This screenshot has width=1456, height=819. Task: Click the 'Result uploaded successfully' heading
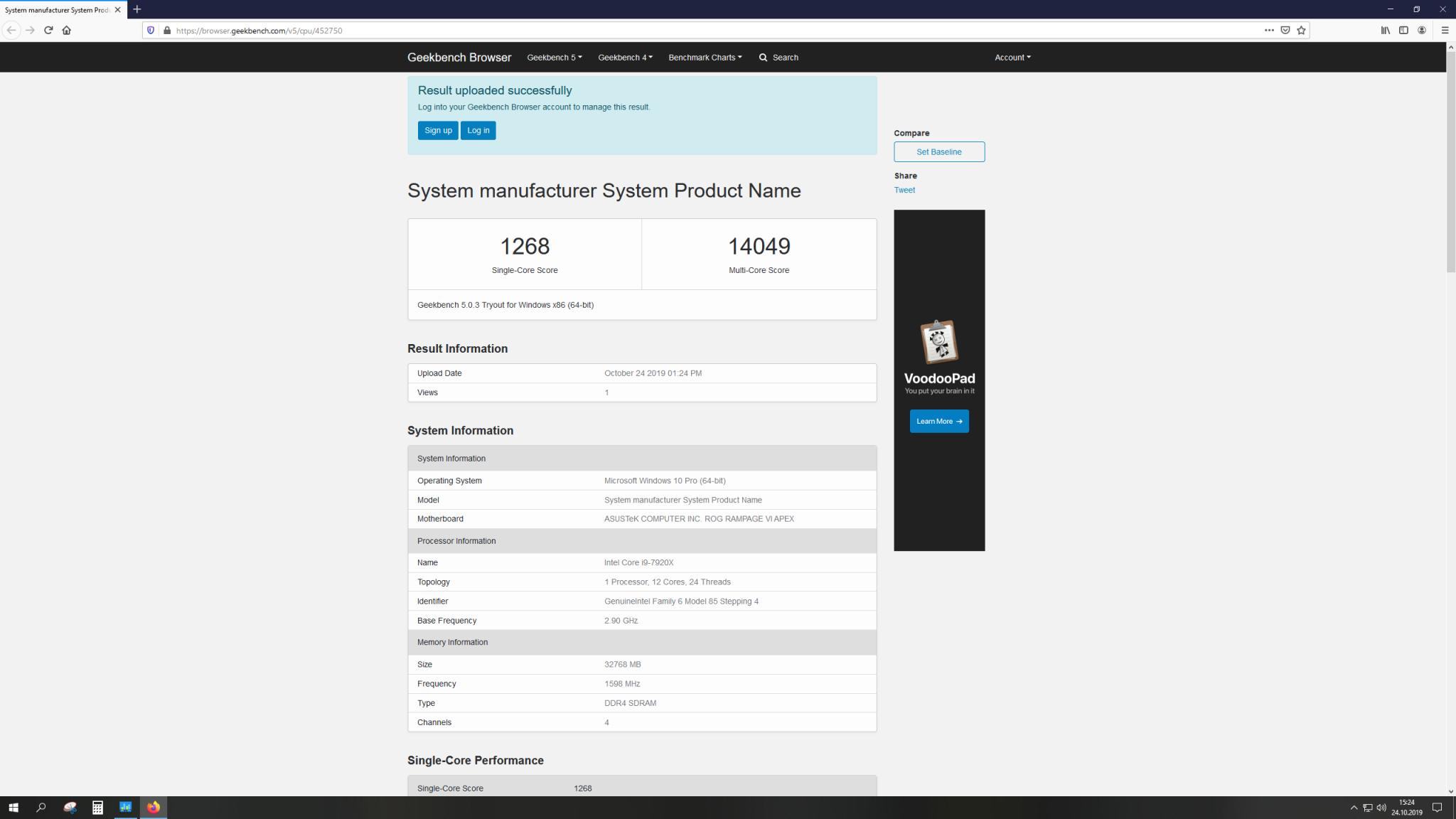495,90
